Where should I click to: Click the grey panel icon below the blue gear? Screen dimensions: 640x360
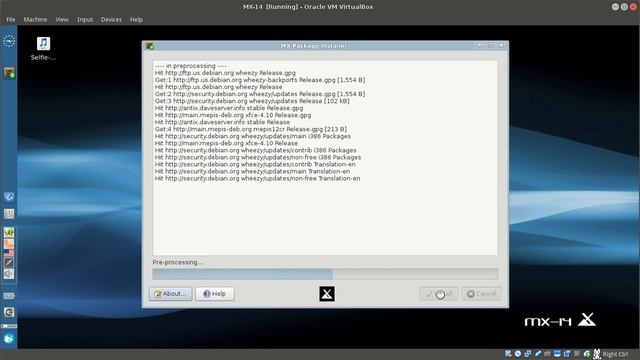(x=9, y=213)
